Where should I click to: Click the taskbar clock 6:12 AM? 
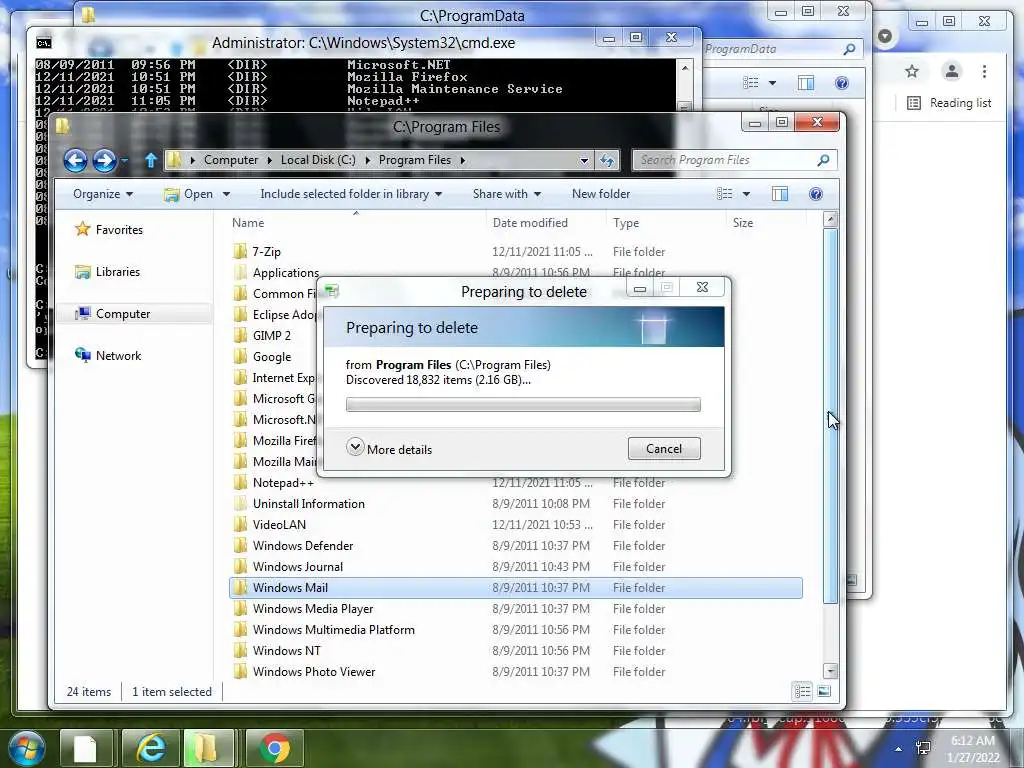point(972,741)
